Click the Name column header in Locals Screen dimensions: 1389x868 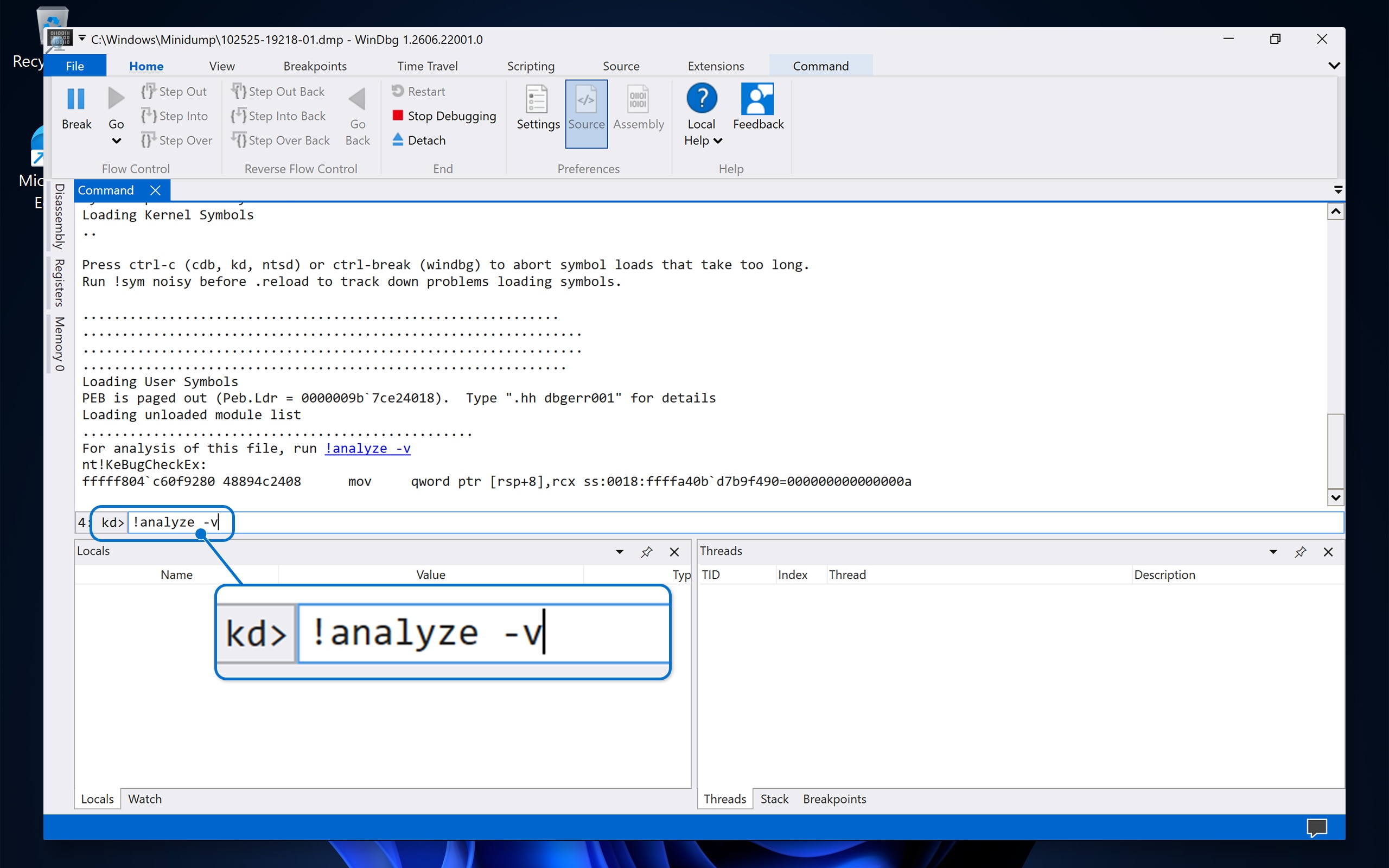click(x=176, y=575)
